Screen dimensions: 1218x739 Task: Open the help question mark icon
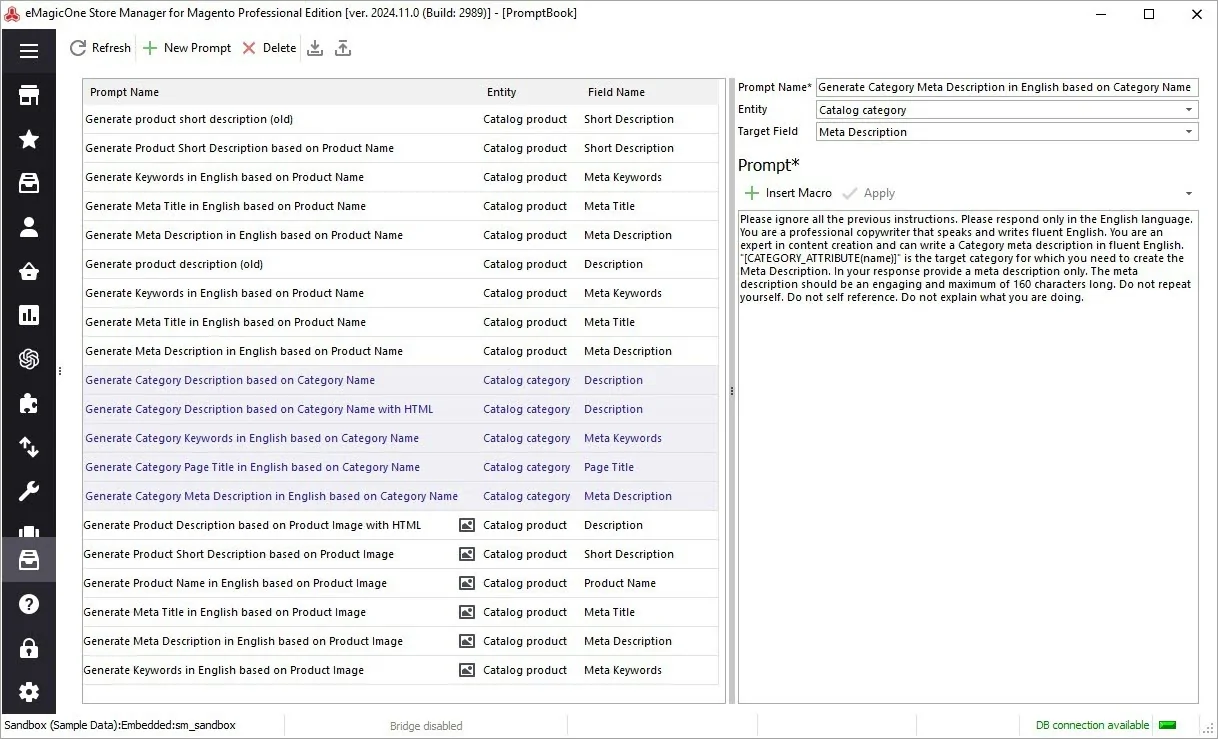[28, 604]
